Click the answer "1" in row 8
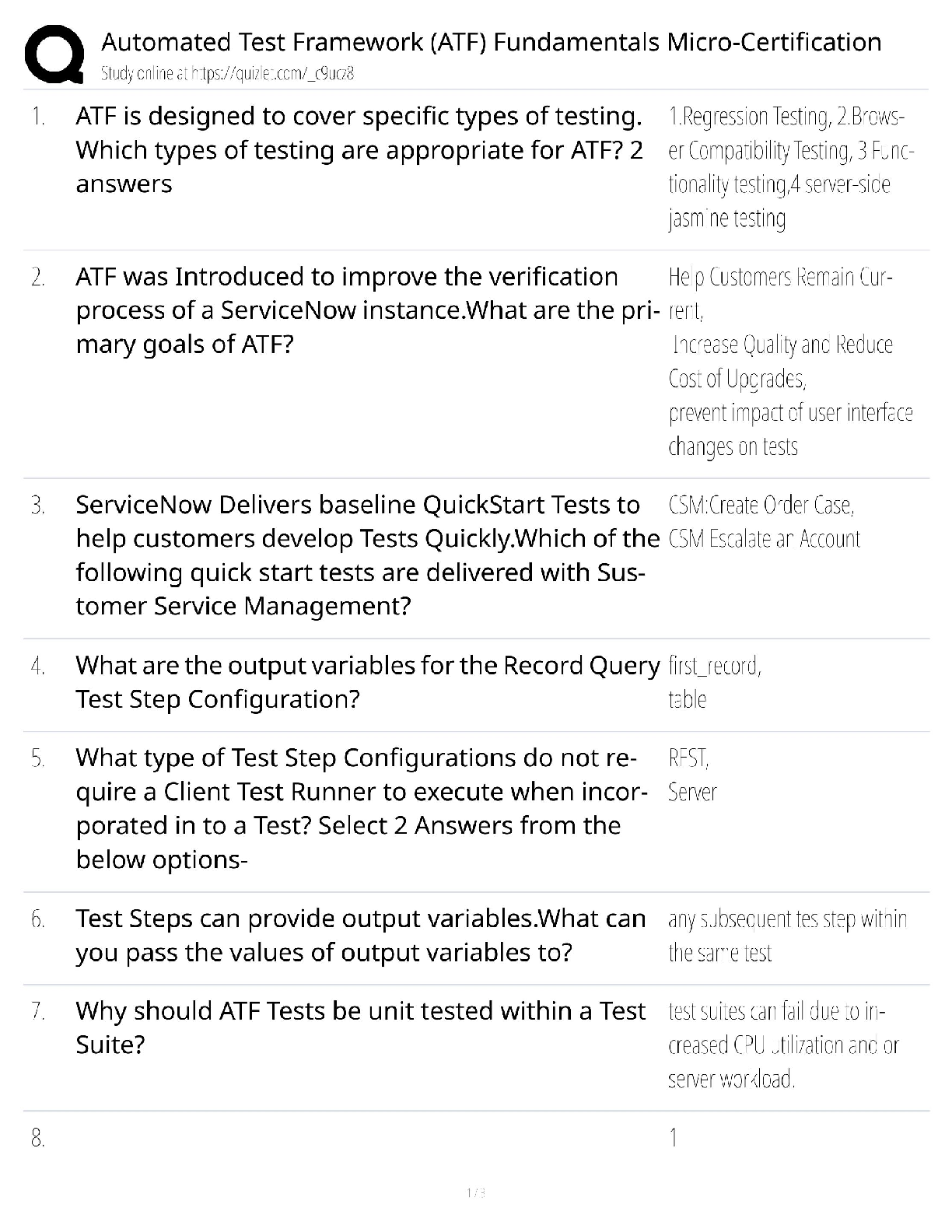 (x=674, y=1139)
